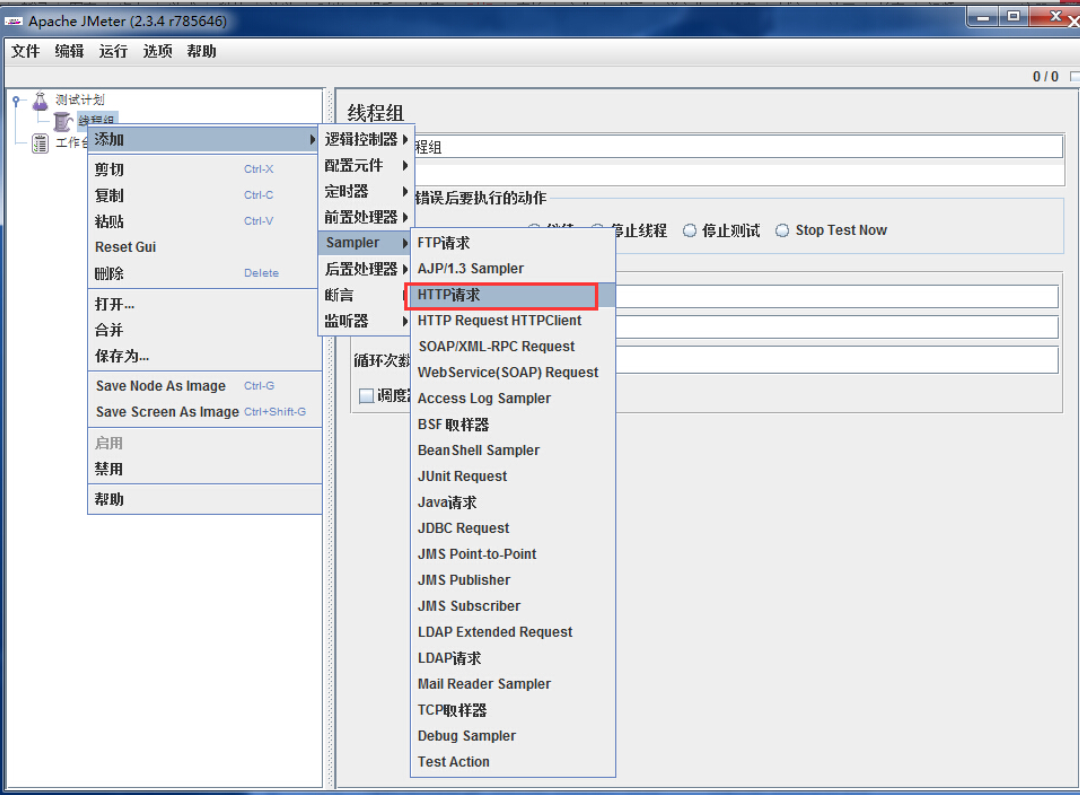The image size is (1080, 795).
Task: Collapse the 测试计划 tree node handle
Action: click(x=17, y=100)
